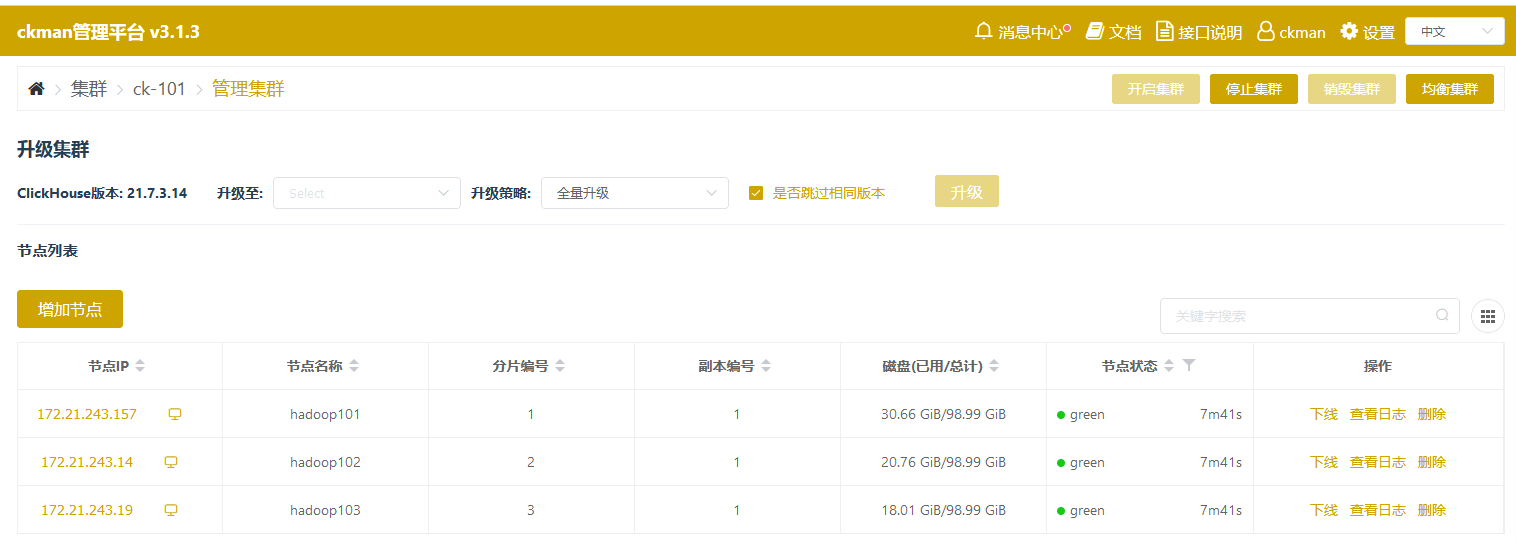Click the search magnifier icon
The image size is (1516, 541).
tap(1442, 315)
